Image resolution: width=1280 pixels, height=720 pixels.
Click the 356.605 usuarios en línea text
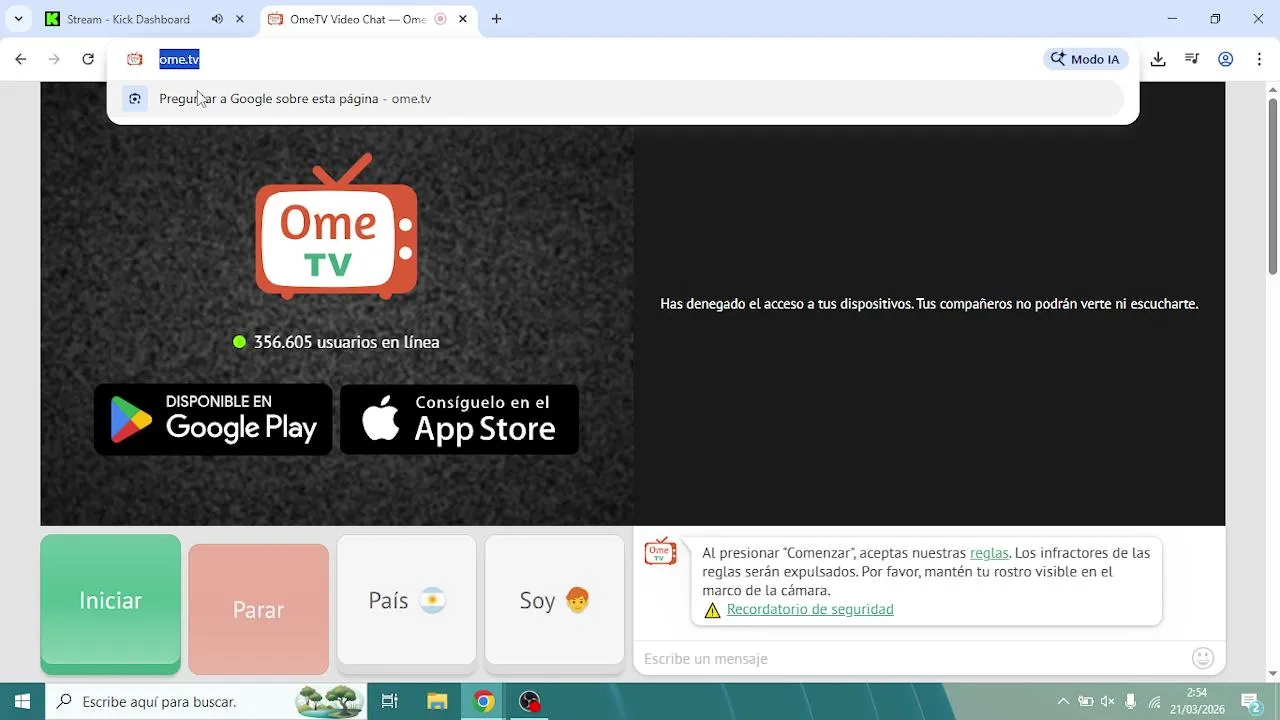click(x=346, y=342)
